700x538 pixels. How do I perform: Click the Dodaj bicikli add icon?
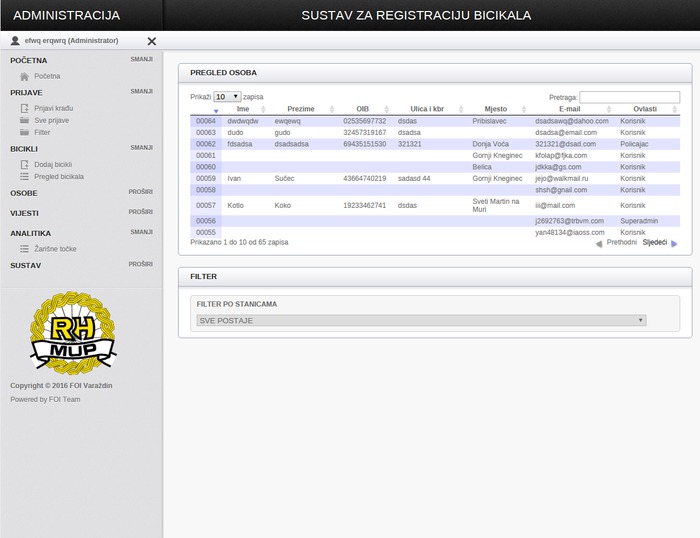[24, 164]
